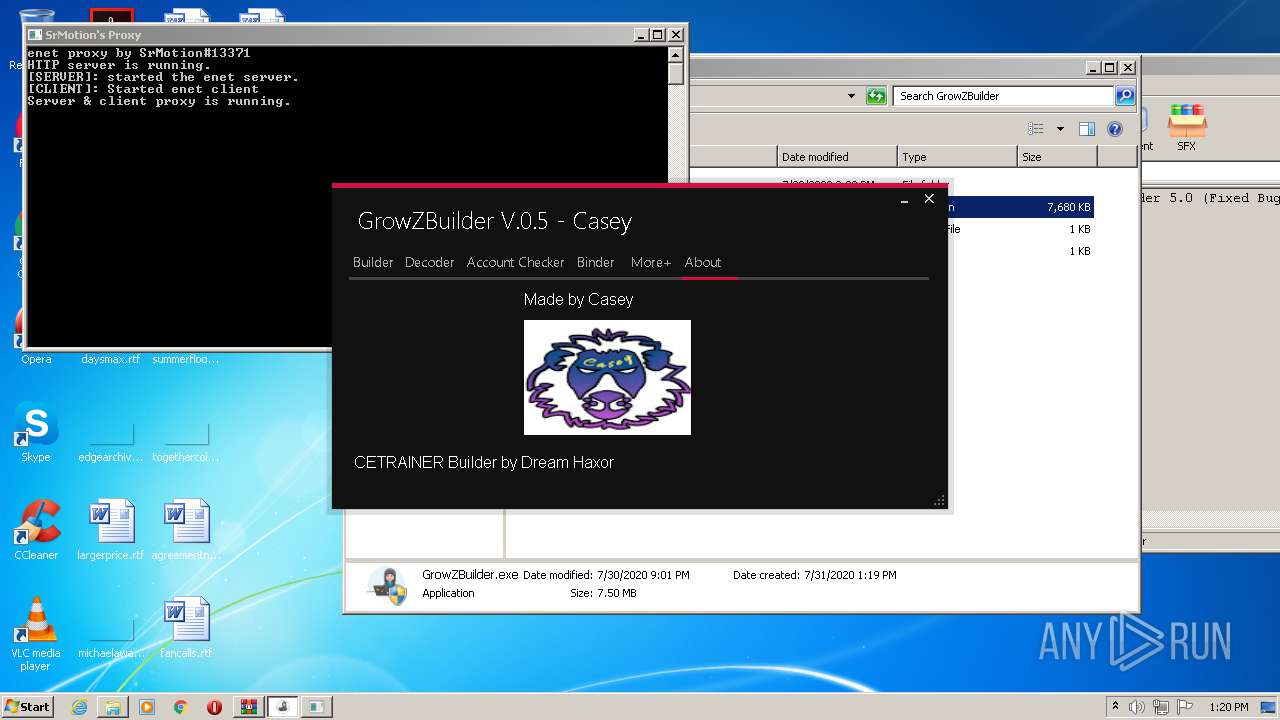Switch to the Decoder tab
Viewport: 1280px width, 720px height.
pos(429,262)
